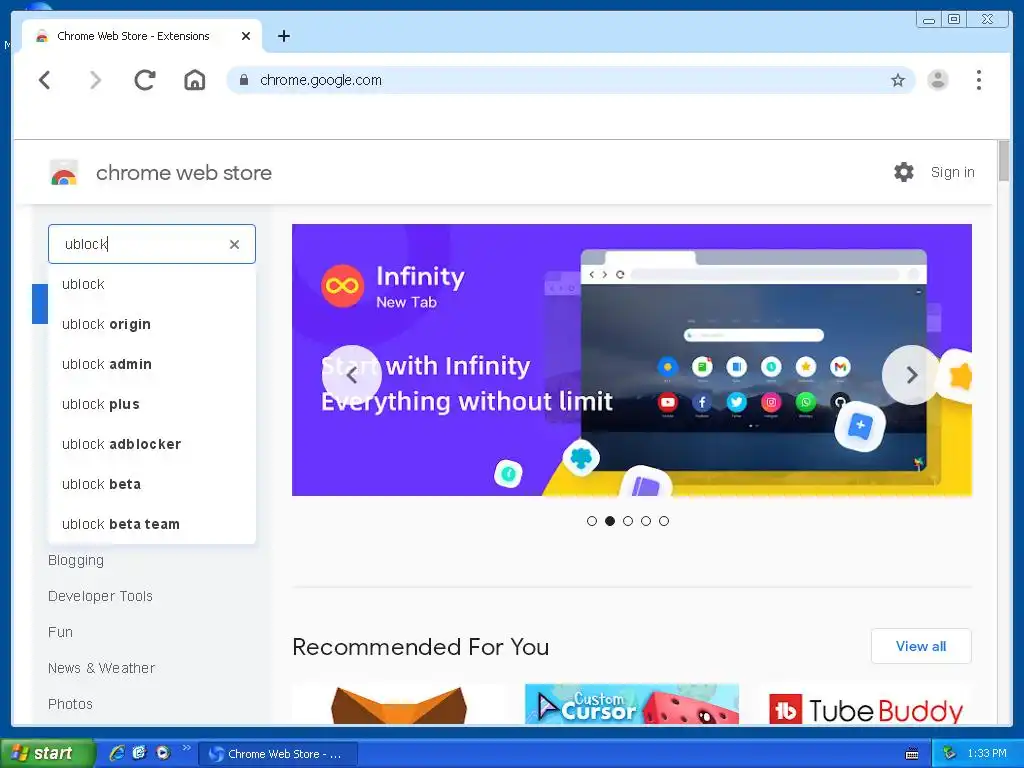
Task: Open Internet Explorer quick launch icon
Action: coord(117,753)
